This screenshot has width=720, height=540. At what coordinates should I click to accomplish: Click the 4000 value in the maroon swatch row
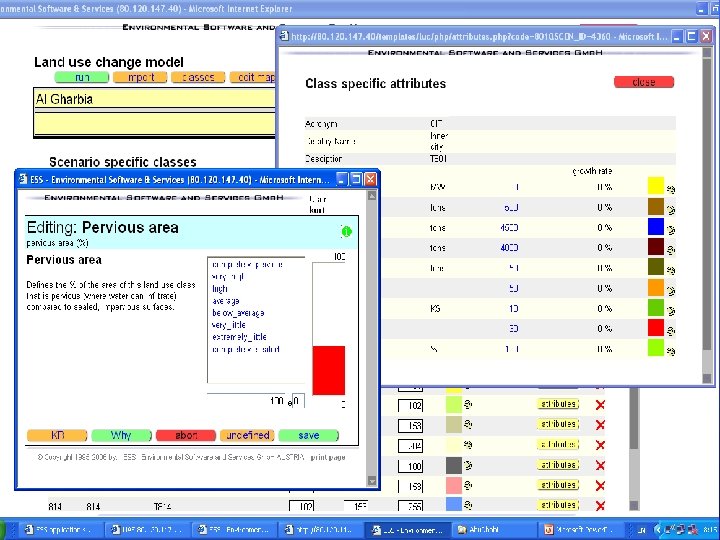pyautogui.click(x=509, y=248)
